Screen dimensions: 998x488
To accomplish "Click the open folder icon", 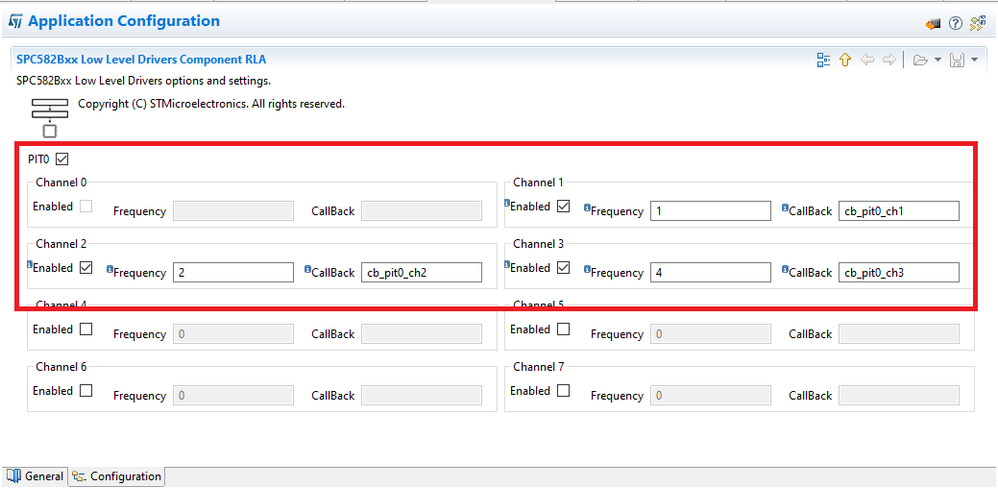I will click(920, 60).
